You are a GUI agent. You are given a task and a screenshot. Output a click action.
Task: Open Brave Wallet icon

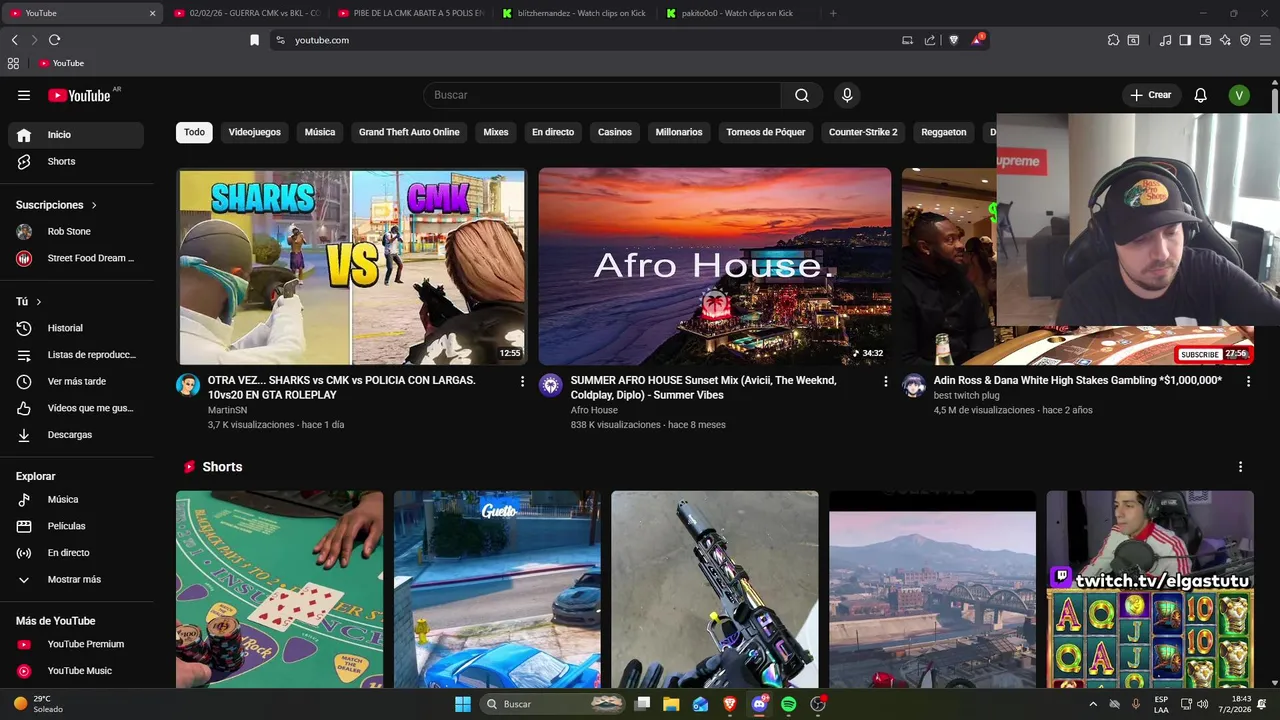point(1205,40)
